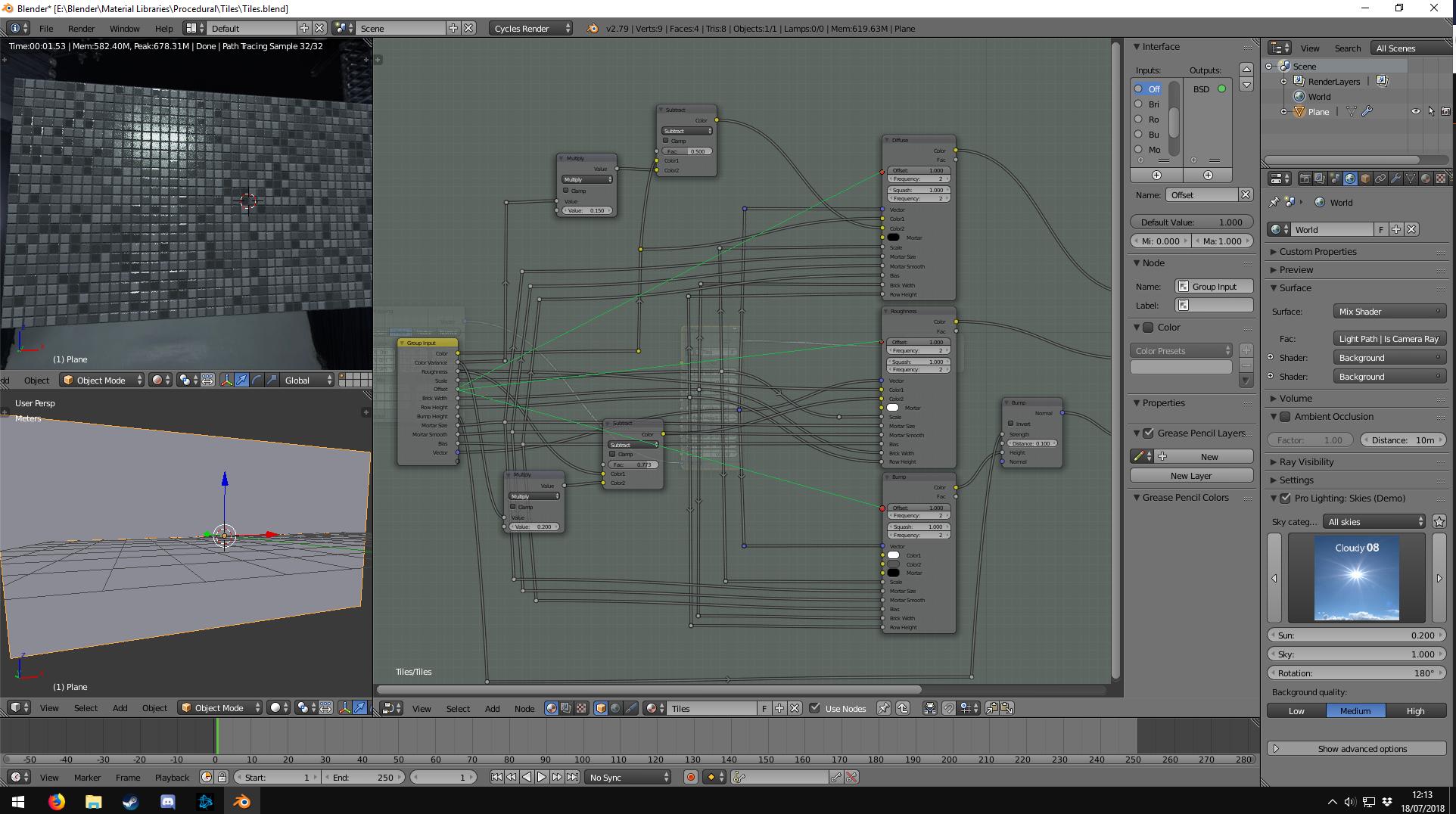This screenshot has height=814, width=1456.
Task: Select World shader type in node editor
Action: tap(615, 708)
